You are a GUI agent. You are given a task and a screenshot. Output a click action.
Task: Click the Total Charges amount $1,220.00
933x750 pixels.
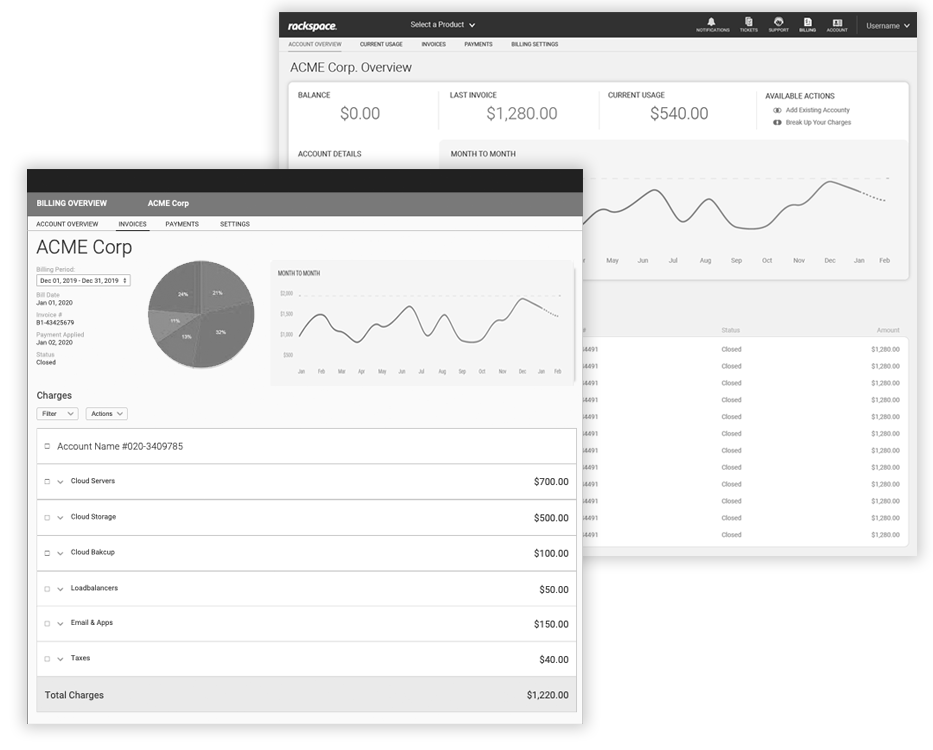point(547,695)
